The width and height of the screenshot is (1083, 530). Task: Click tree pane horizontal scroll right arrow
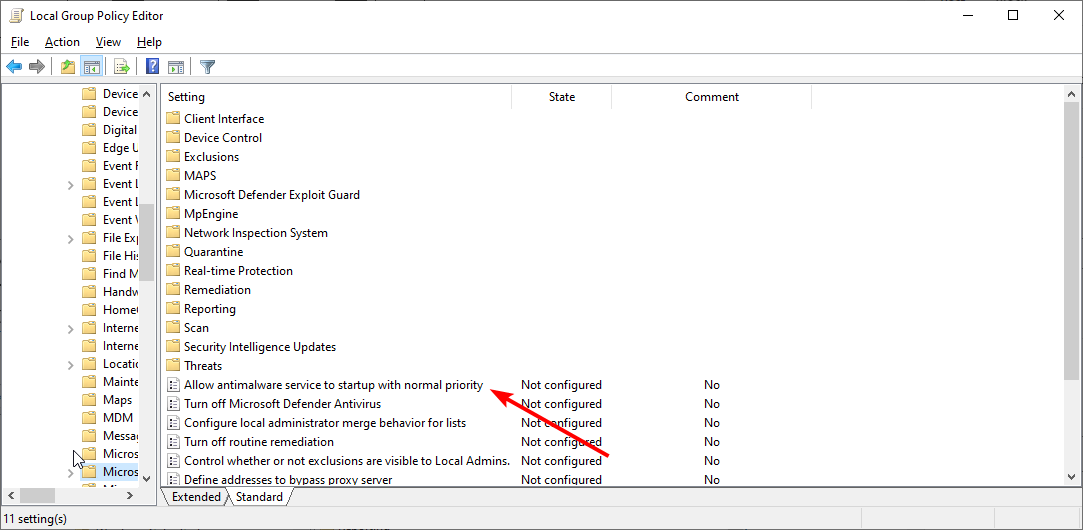(x=130, y=495)
